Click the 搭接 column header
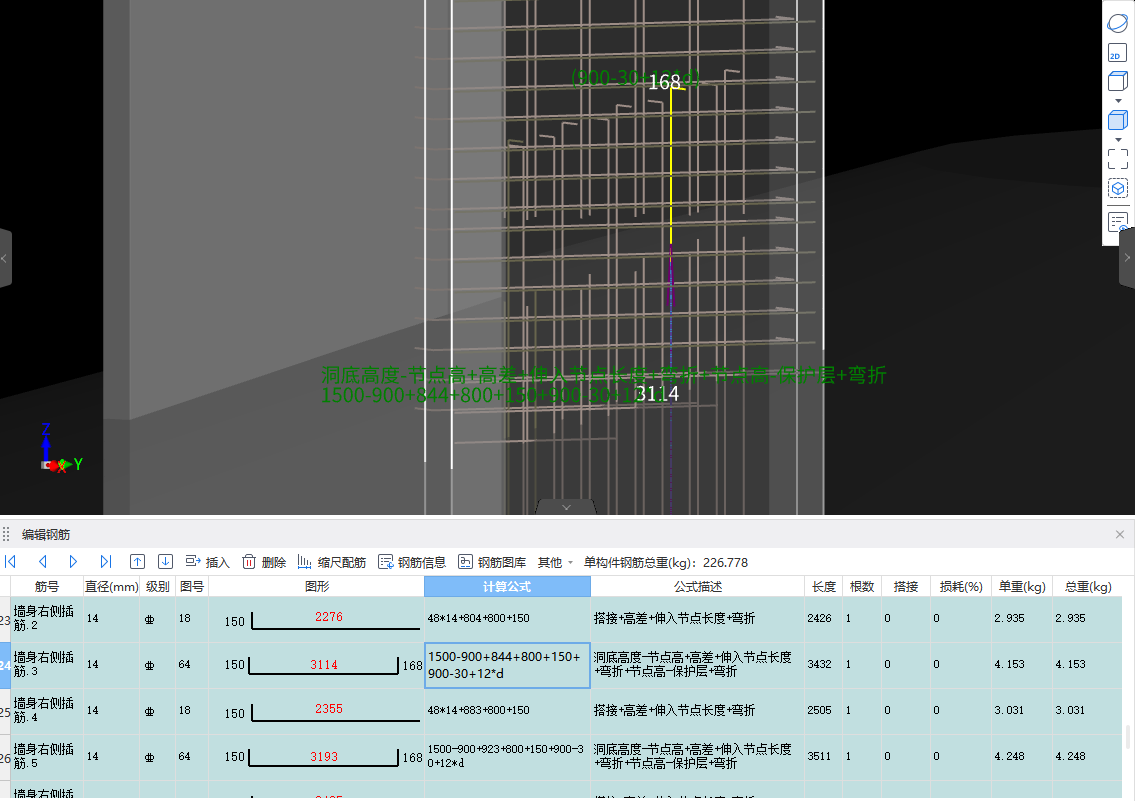The width and height of the screenshot is (1136, 801). 906,587
